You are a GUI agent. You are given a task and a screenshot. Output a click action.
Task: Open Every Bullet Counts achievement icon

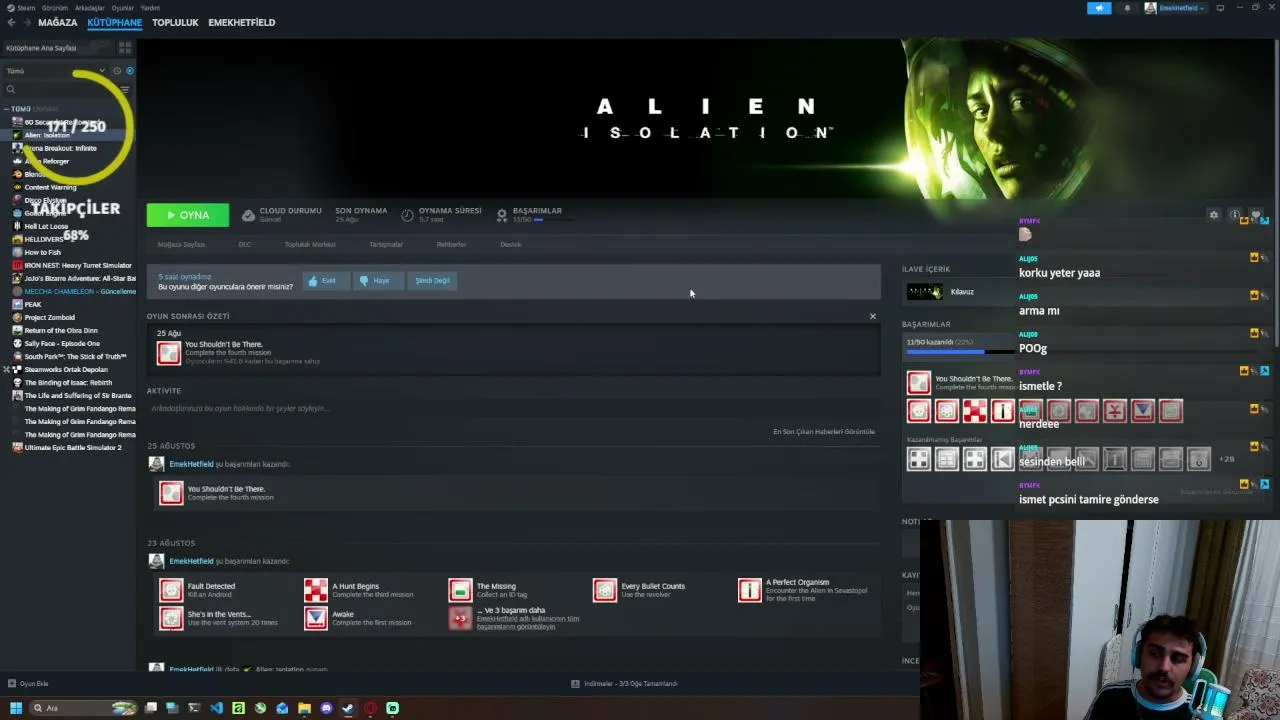605,590
